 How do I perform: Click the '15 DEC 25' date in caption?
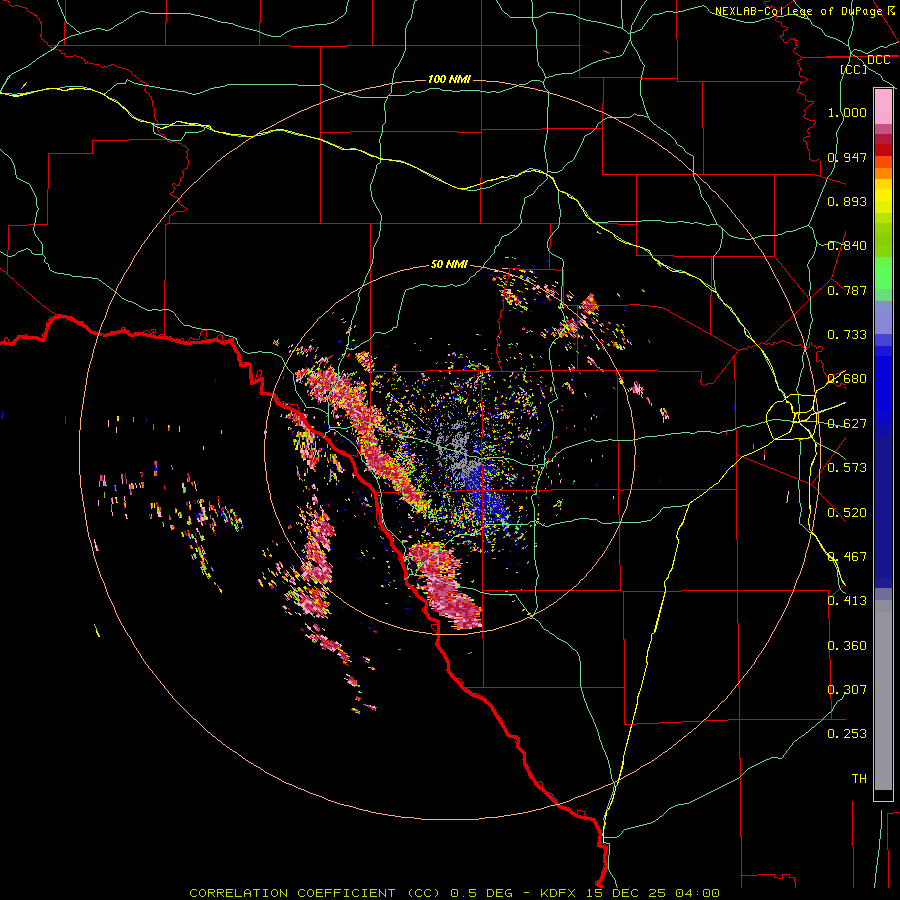626,893
